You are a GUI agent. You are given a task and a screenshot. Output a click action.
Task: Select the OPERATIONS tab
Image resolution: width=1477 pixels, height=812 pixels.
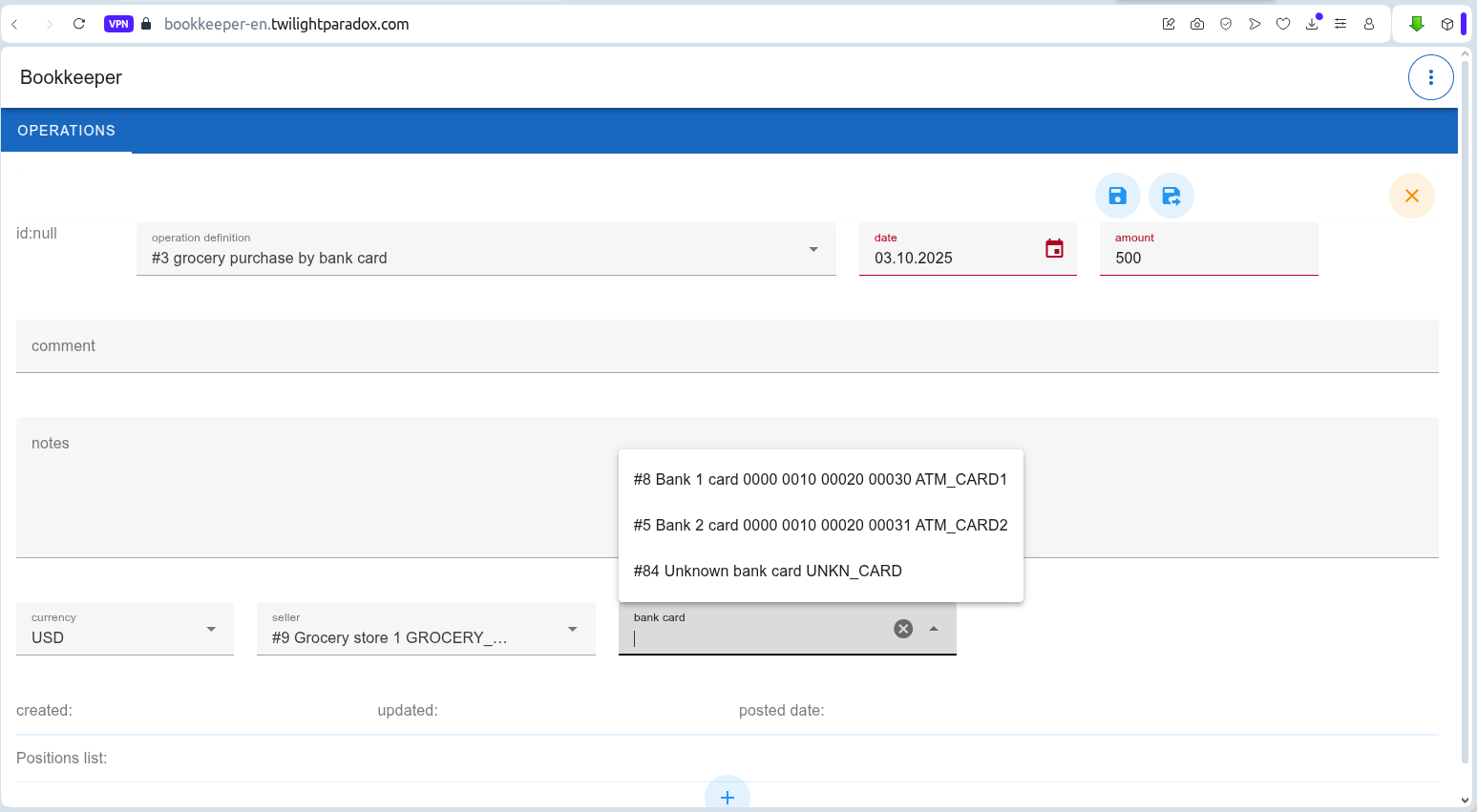(x=66, y=131)
